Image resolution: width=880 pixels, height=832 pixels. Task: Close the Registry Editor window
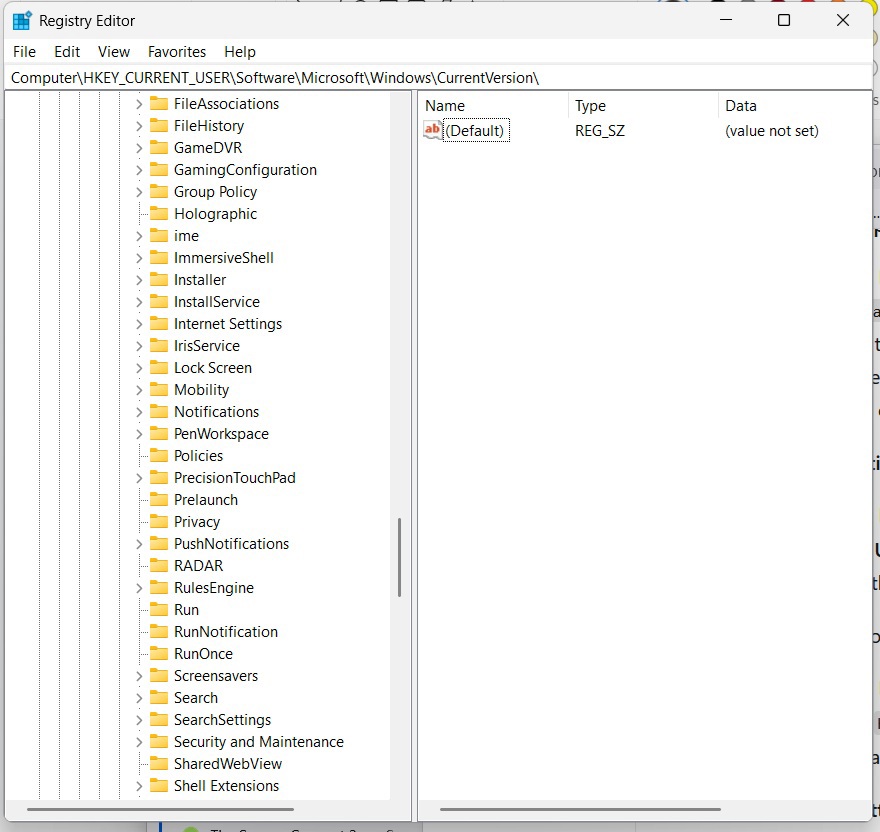click(x=842, y=20)
